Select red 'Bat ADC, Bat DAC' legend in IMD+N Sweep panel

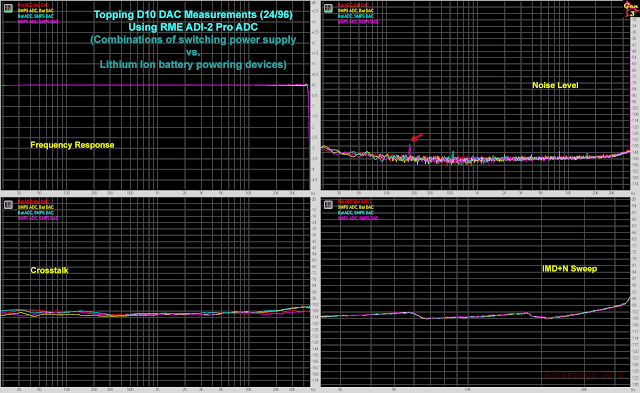pyautogui.click(x=353, y=202)
